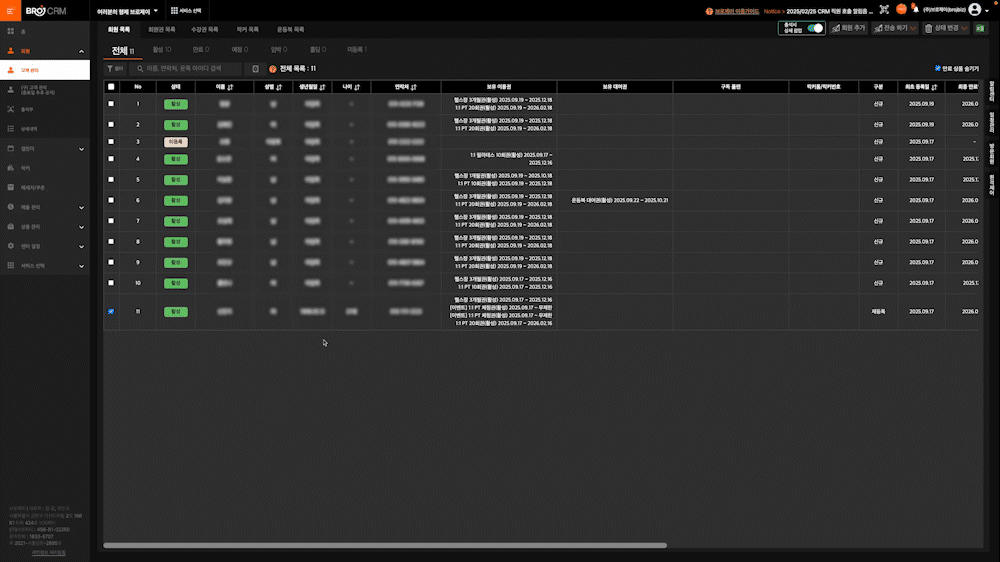Sort by the 최초 등록일 column header
This screenshot has width=1000, height=562.
[921, 87]
